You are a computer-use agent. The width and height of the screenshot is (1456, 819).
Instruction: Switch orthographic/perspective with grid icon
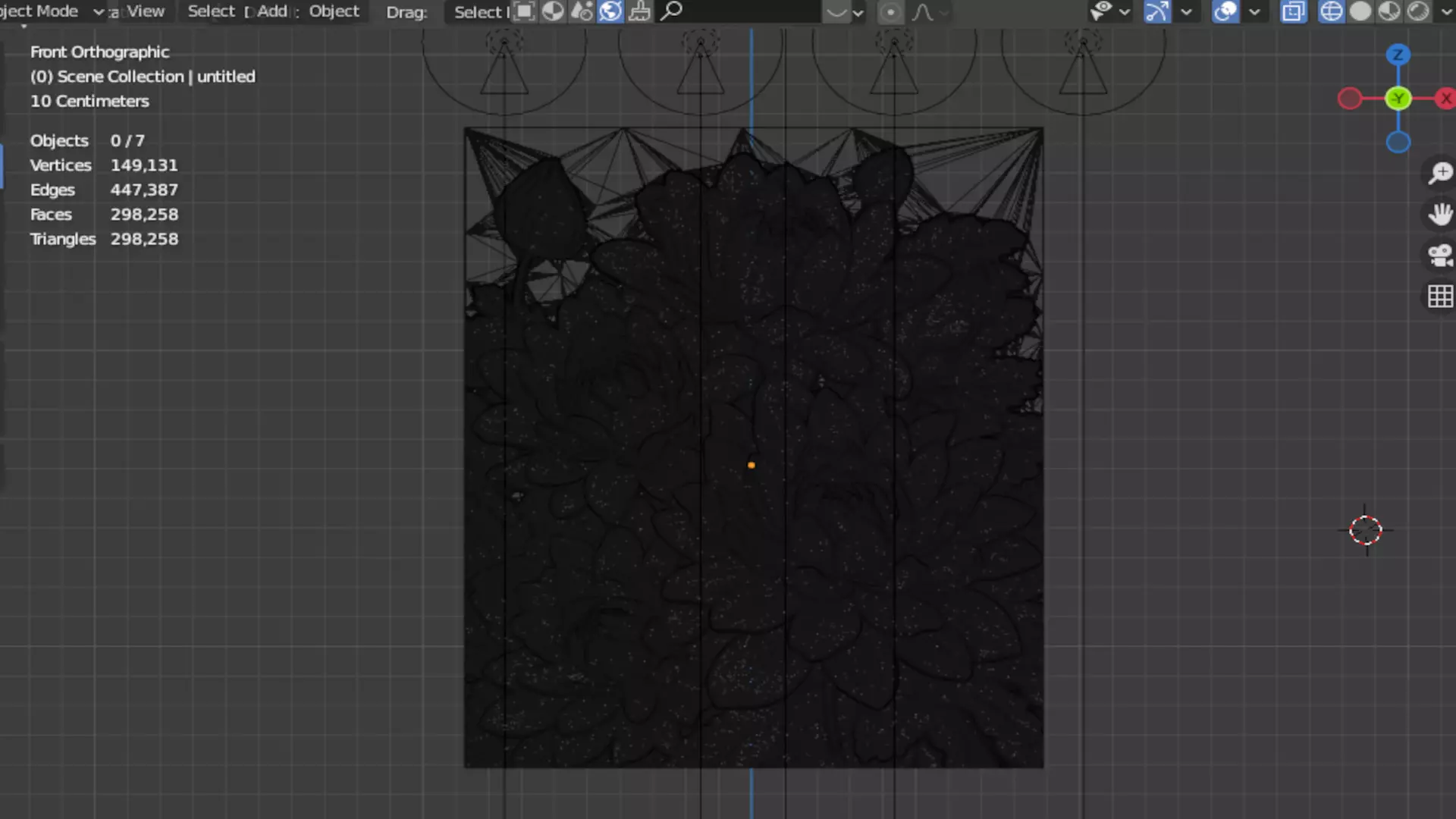coord(1439,297)
